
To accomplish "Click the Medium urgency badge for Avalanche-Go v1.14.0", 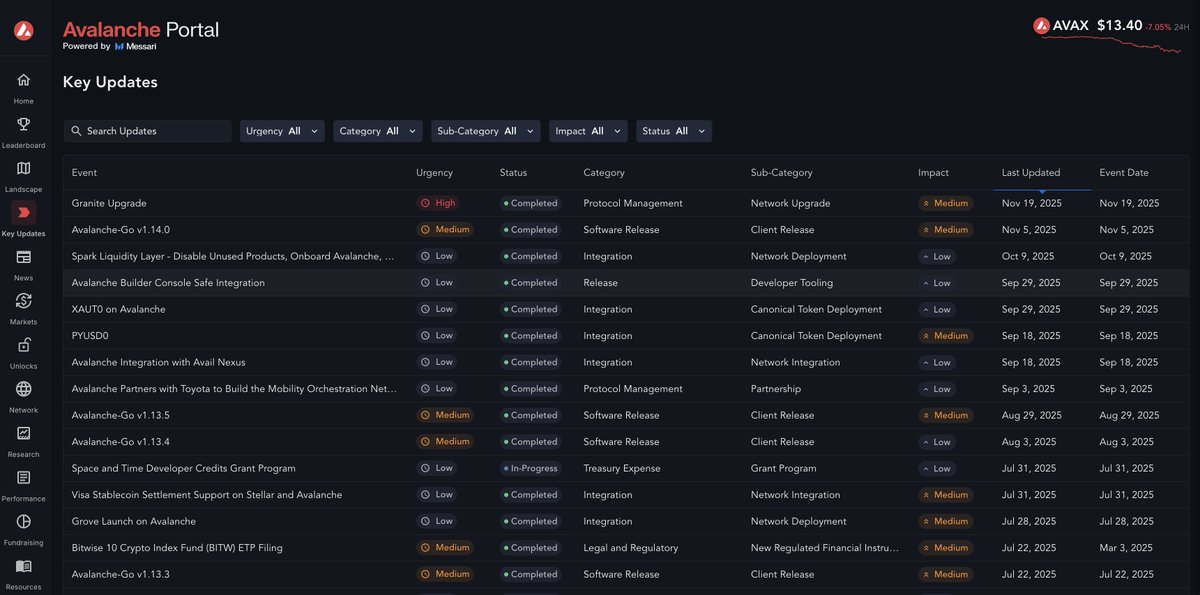I will (x=445, y=230).
